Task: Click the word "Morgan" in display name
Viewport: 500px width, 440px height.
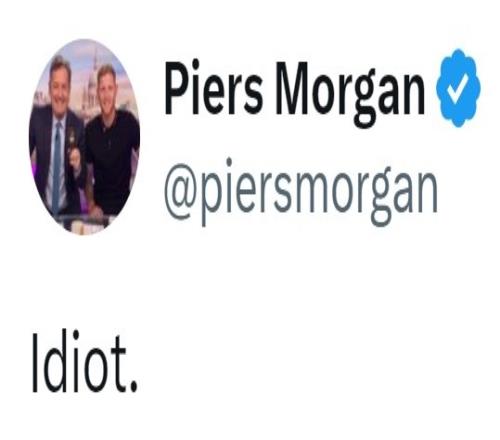Action: 350,95
